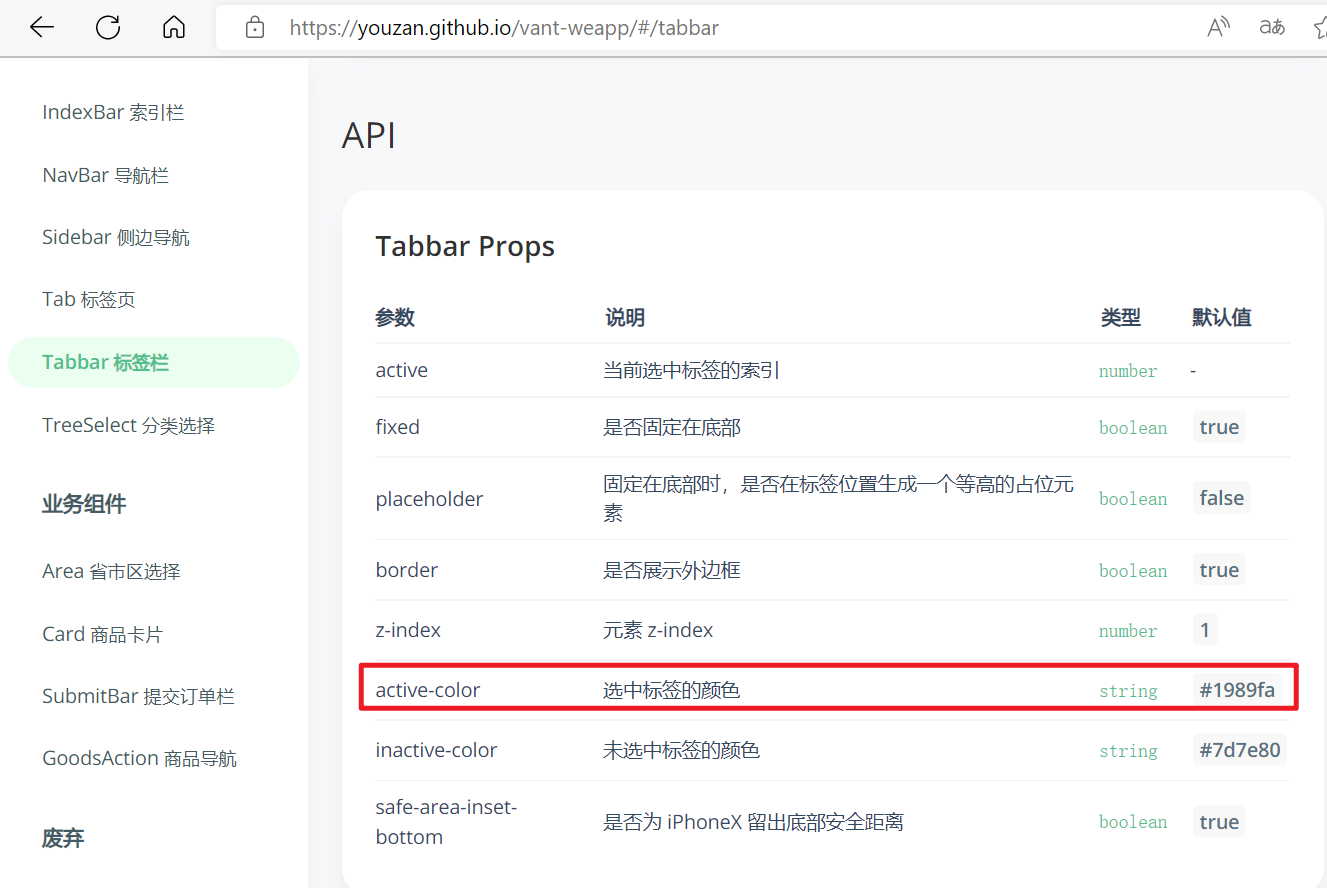Click the API heading
The width and height of the screenshot is (1327, 888).
[369, 134]
